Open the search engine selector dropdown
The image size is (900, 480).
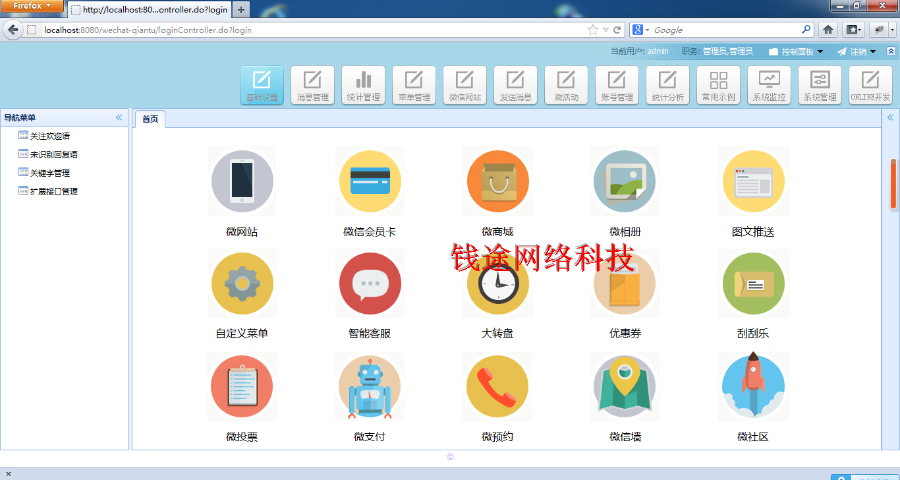pos(640,30)
